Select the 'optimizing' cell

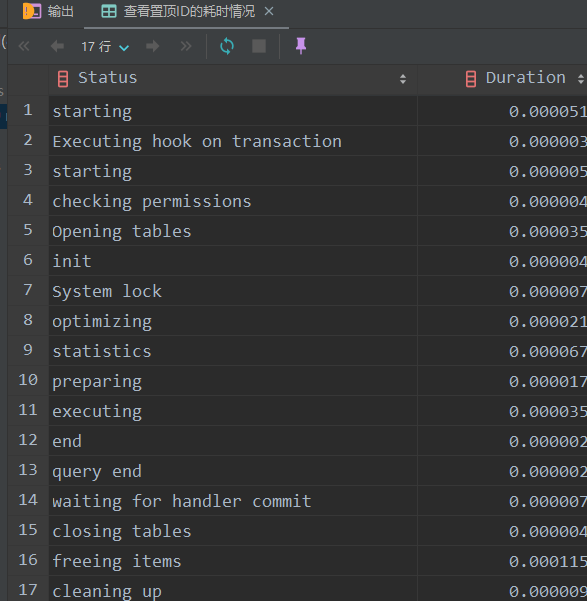point(233,321)
